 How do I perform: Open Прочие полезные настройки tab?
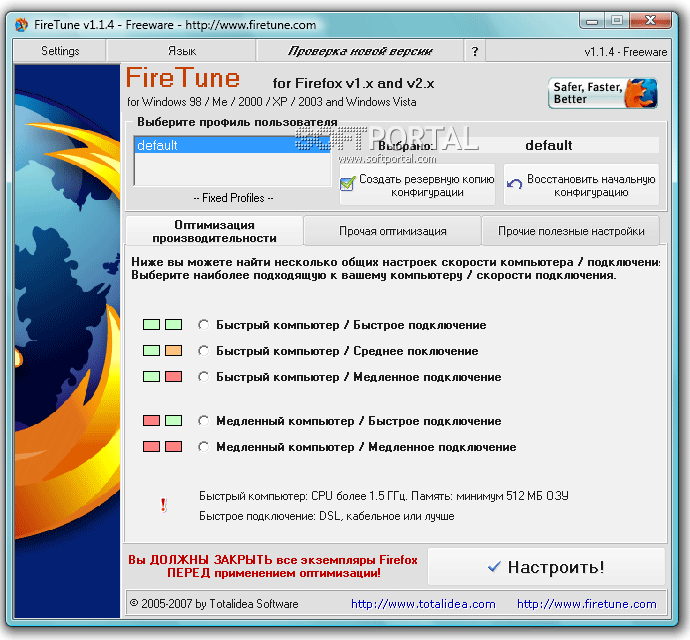click(571, 231)
